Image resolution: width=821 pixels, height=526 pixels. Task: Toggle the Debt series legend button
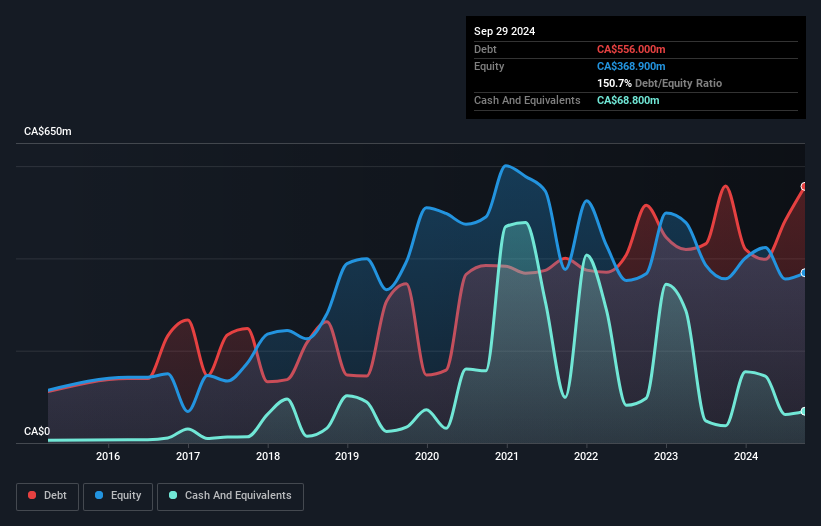pos(48,496)
